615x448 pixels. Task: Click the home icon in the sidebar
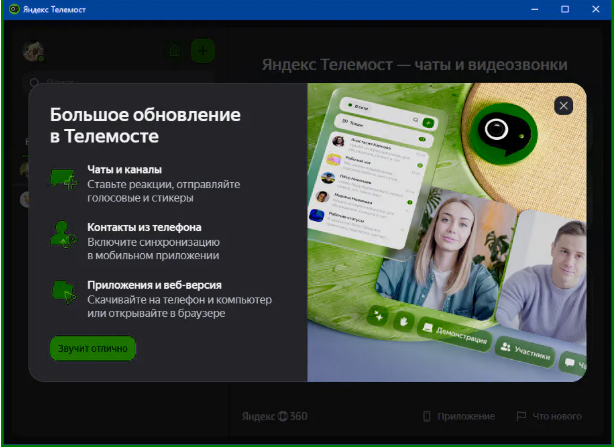click(x=175, y=51)
